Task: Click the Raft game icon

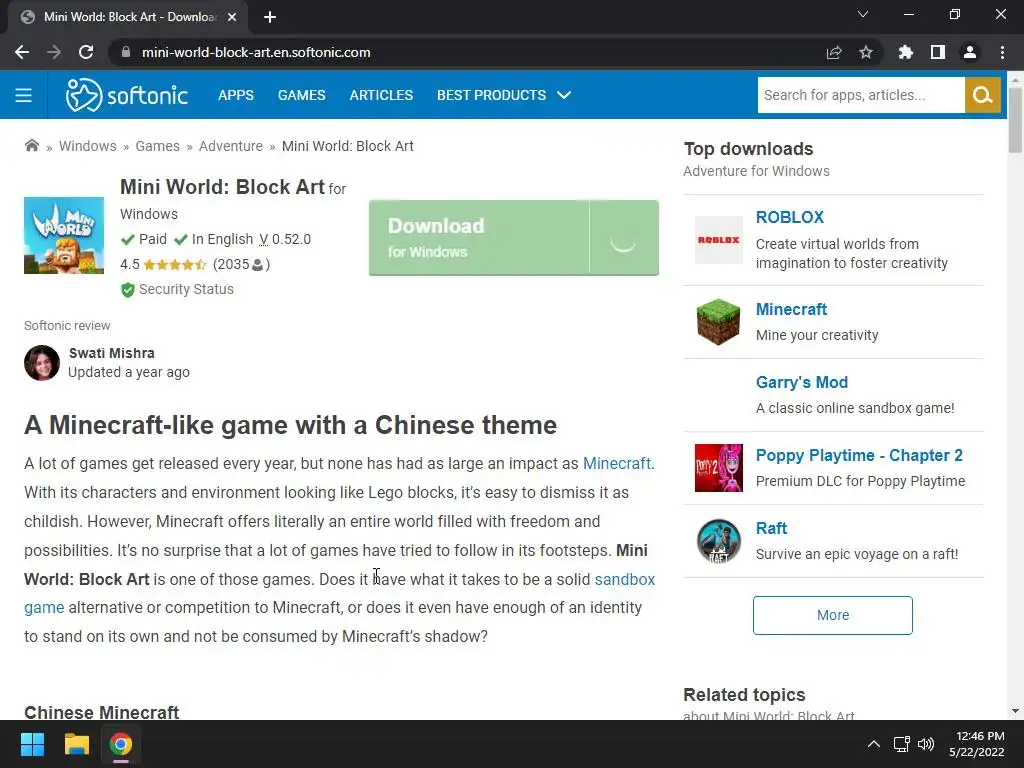Action: click(x=718, y=541)
